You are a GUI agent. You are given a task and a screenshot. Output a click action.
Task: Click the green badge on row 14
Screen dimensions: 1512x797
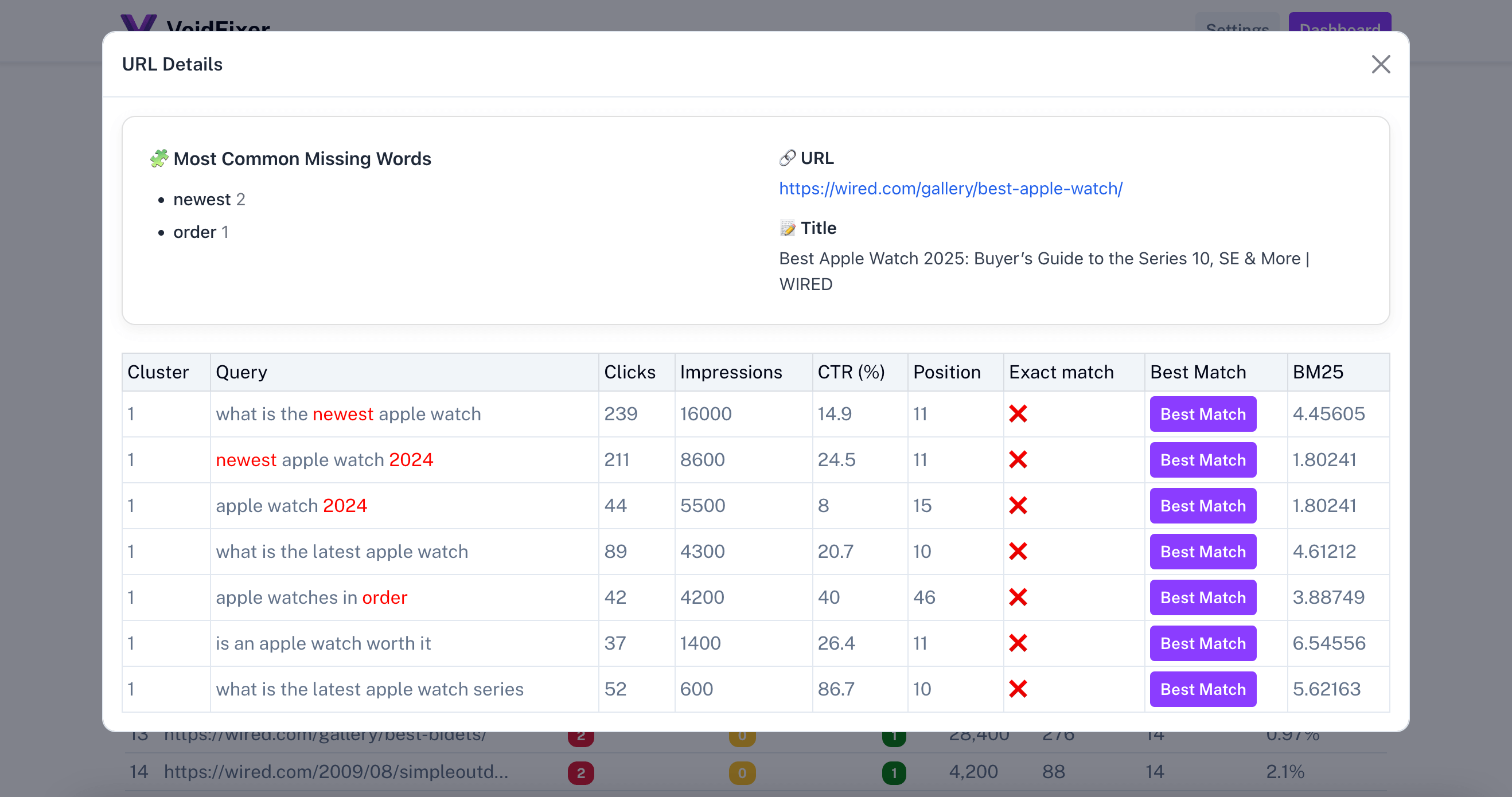[x=893, y=772]
